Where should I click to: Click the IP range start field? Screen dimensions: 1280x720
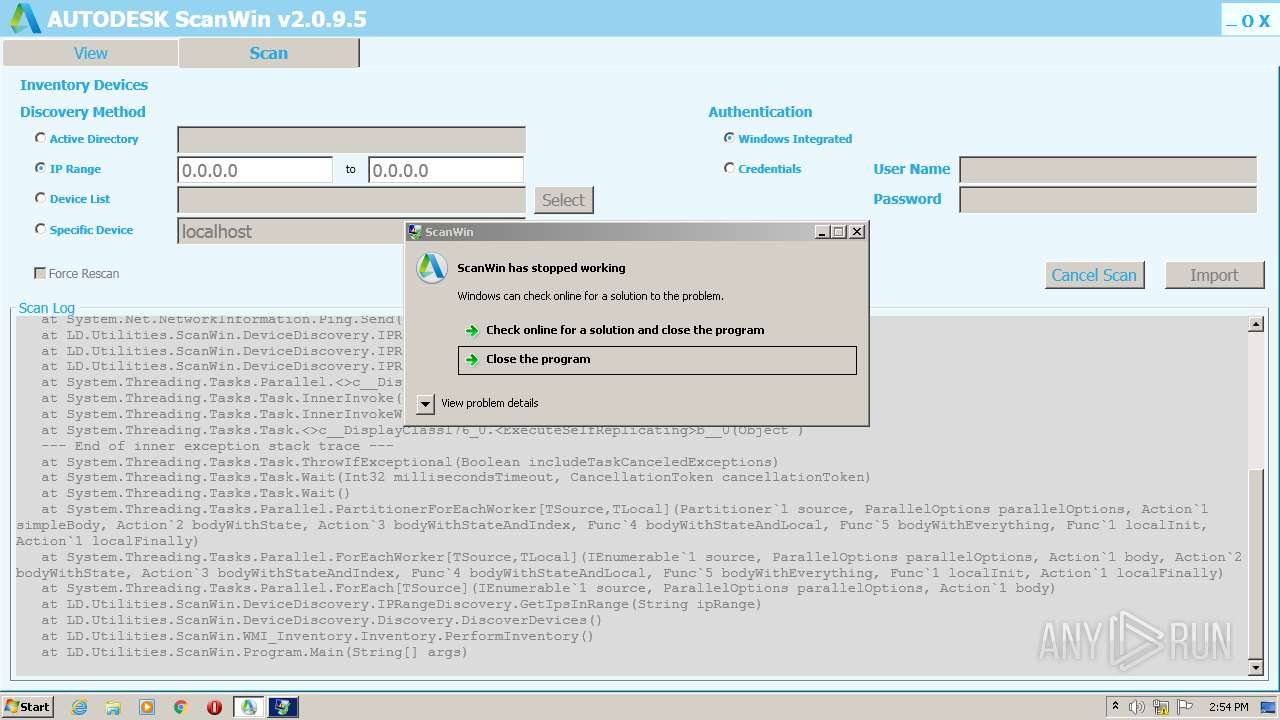tap(255, 170)
